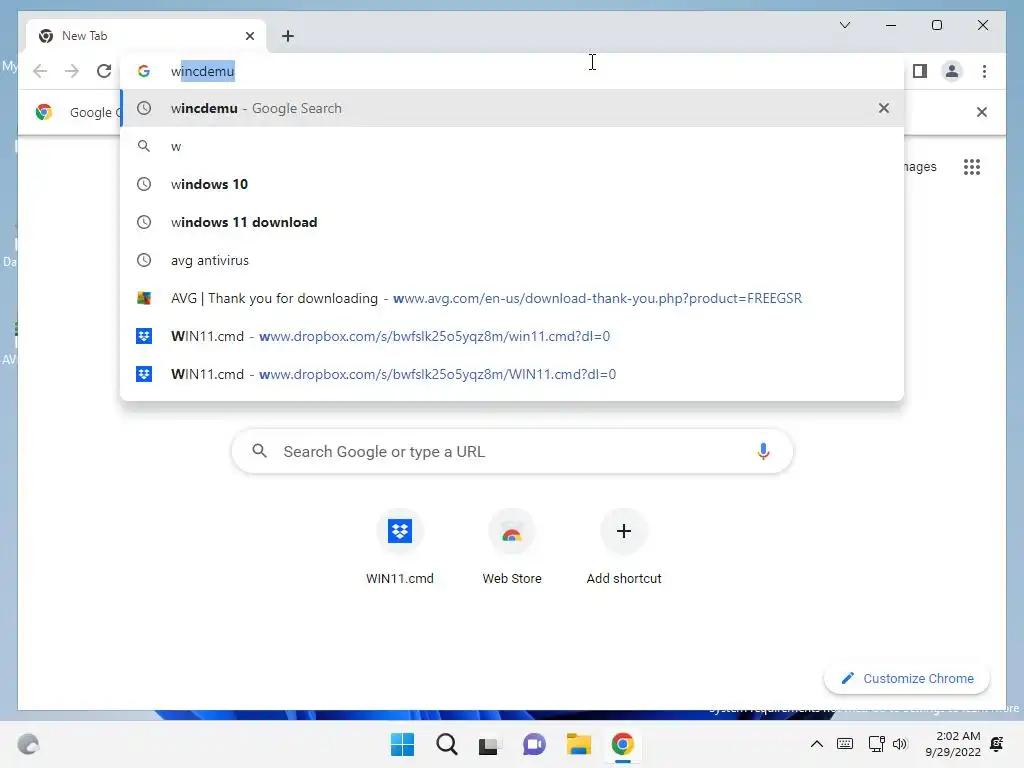Click the Chrome icon on the taskbar
The height and width of the screenshot is (768, 1024).
tap(622, 744)
